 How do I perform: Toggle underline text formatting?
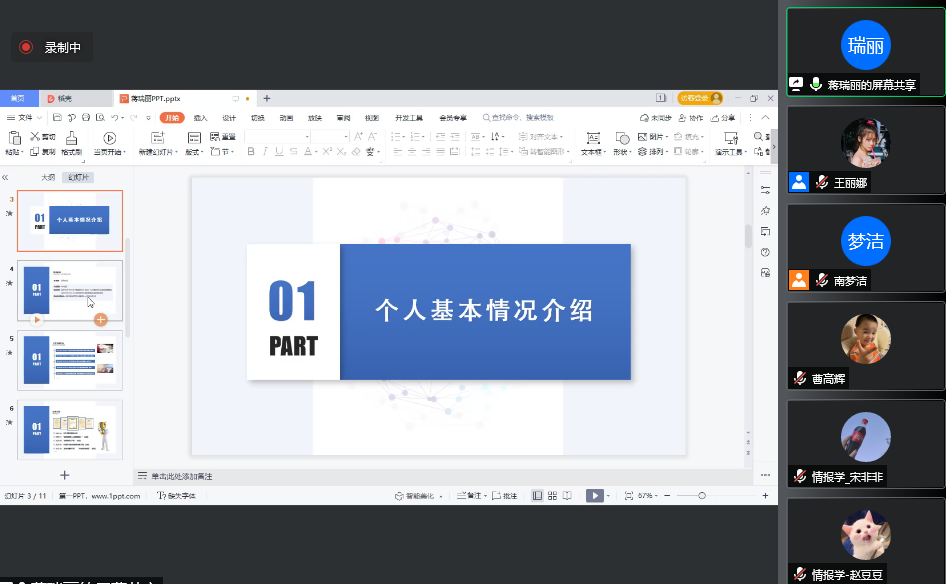click(x=280, y=152)
